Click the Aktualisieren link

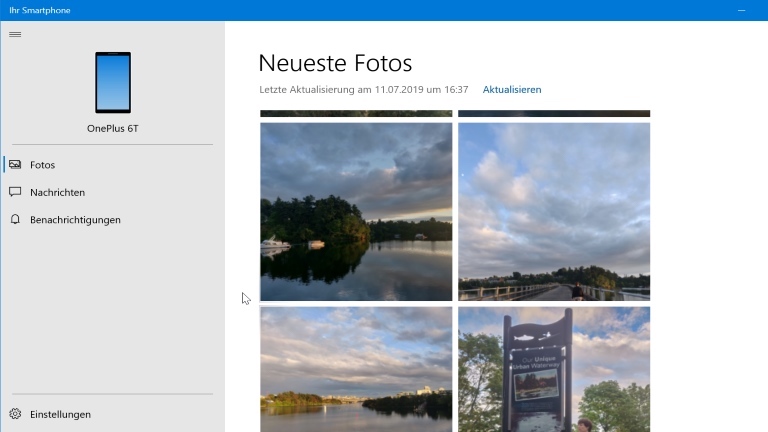coord(512,90)
